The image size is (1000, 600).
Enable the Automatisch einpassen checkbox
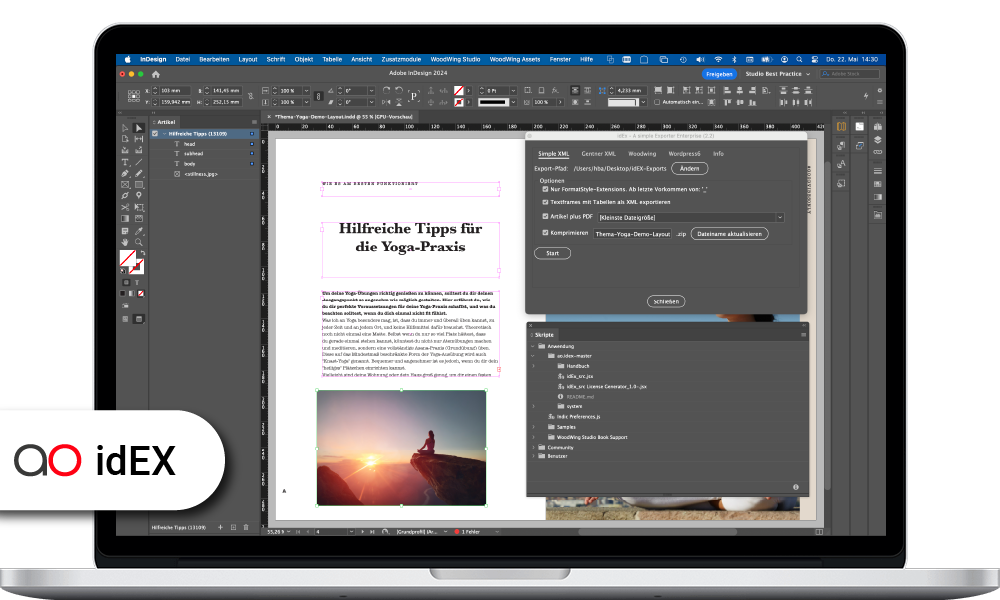pyautogui.click(x=657, y=102)
